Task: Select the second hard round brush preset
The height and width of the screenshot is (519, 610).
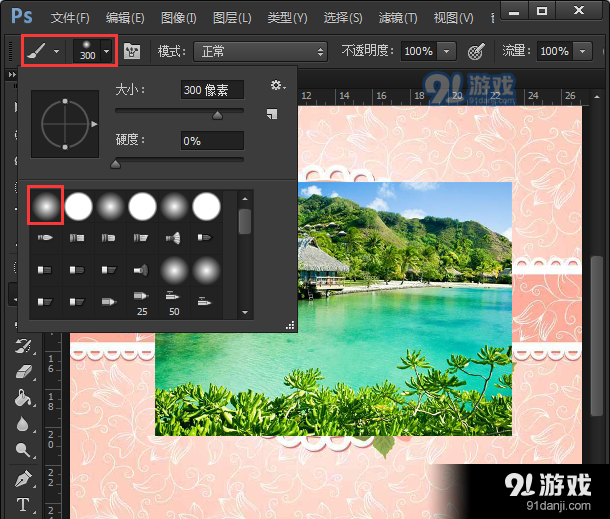Action: coord(142,206)
